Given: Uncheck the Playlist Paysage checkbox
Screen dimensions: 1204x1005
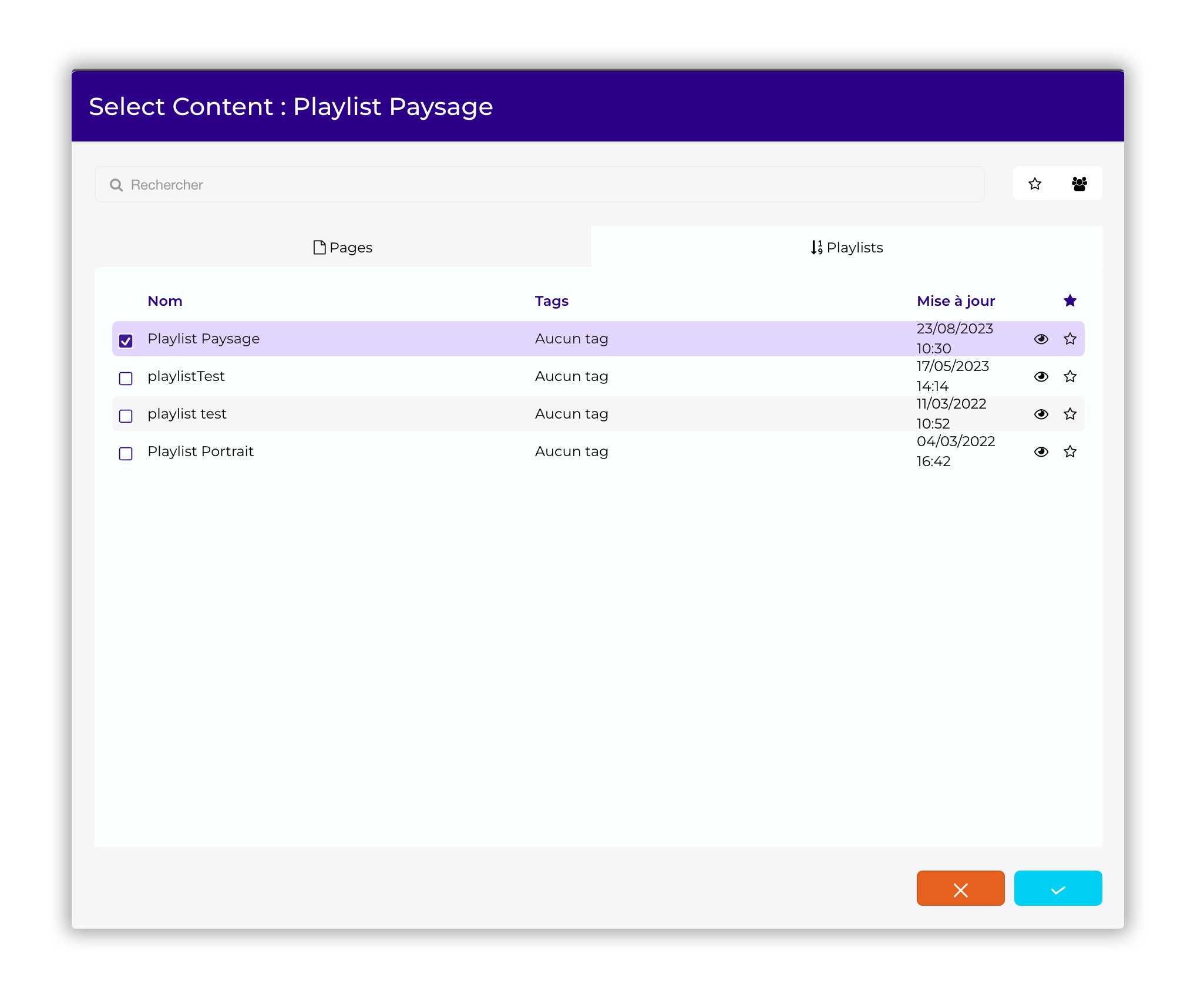Looking at the screenshot, I should pyautogui.click(x=126, y=341).
